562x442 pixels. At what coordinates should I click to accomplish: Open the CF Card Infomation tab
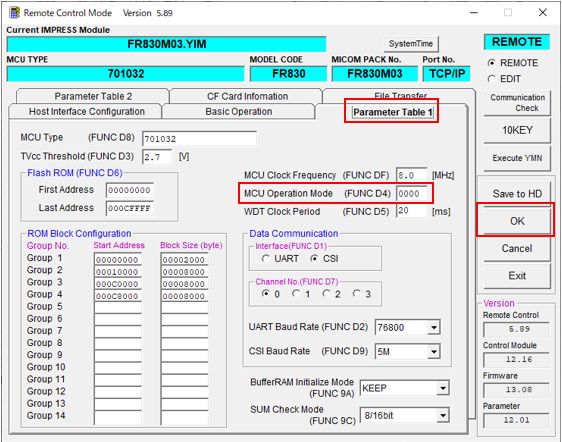[247, 96]
